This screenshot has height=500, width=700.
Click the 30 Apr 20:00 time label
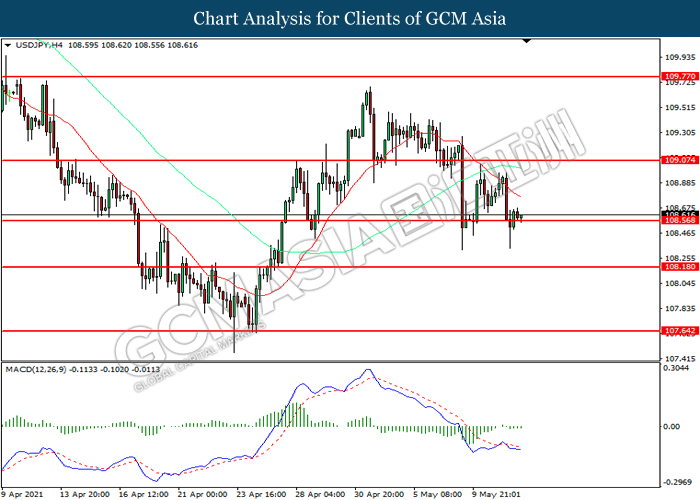379,494
